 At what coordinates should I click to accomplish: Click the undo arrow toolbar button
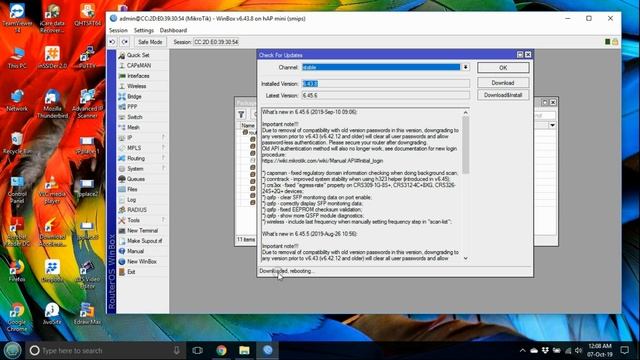[112, 42]
